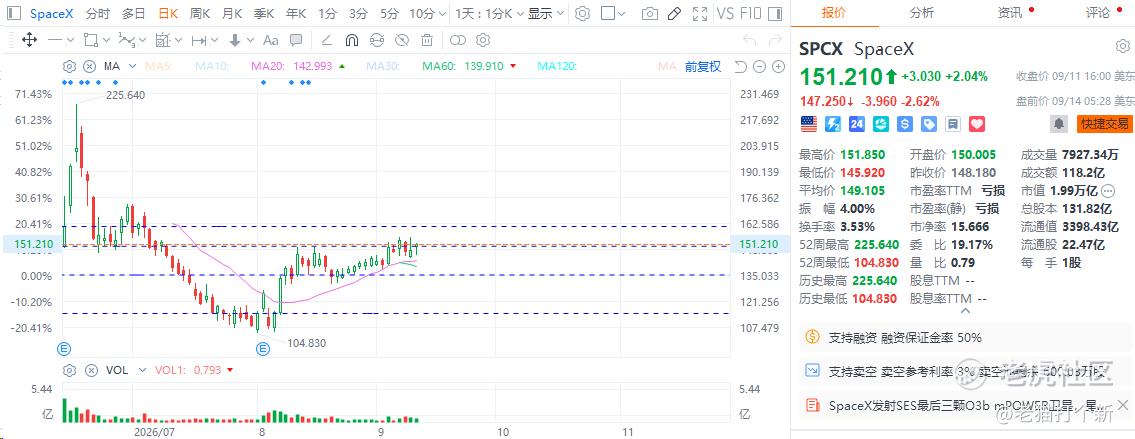This screenshot has height=439, width=1135.
Task: Toggle right quote panel icon
Action: (775, 13)
